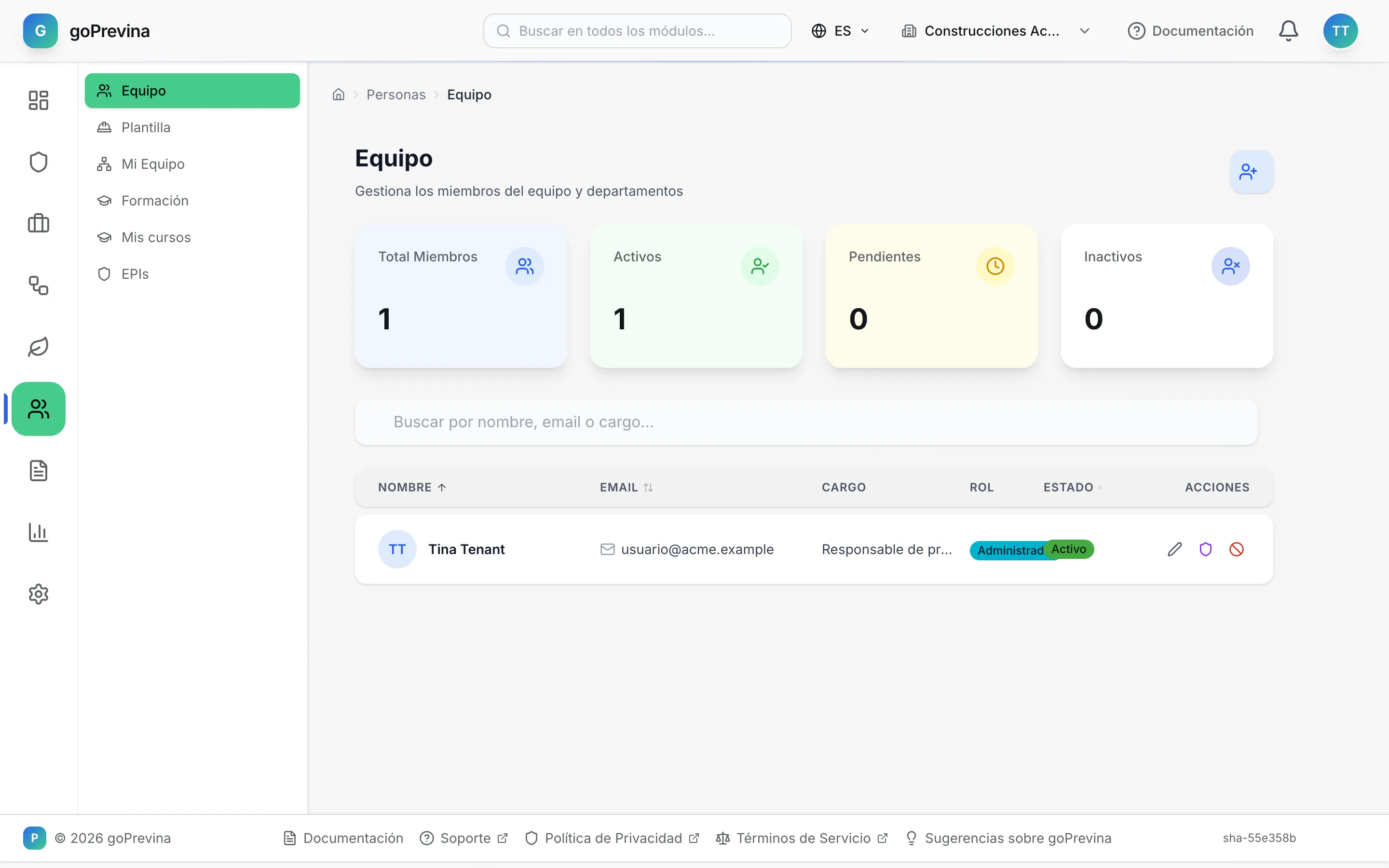The width and height of the screenshot is (1389, 868).
Task: Click Documentación link in the top bar
Action: 1190,30
